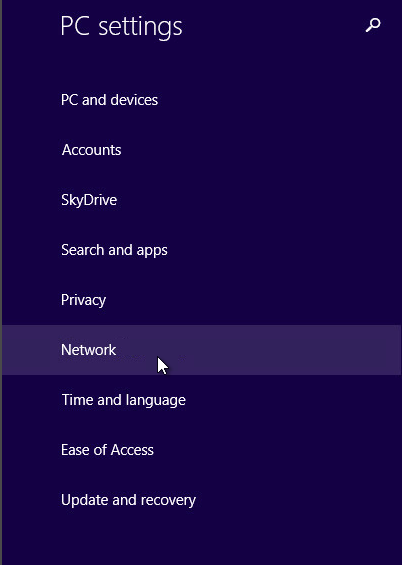This screenshot has width=402, height=565.
Task: Configure Privacy permissions
Action: point(201,300)
